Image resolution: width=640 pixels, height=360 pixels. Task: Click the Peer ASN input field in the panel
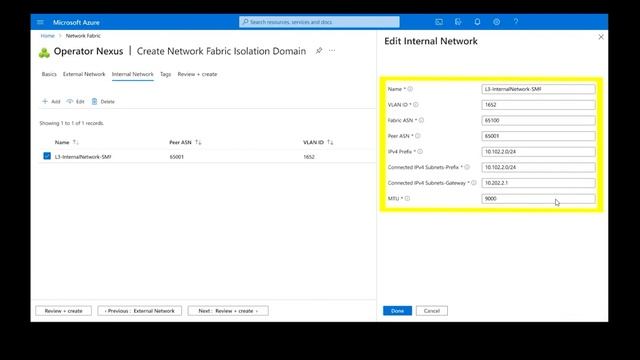[538, 136]
